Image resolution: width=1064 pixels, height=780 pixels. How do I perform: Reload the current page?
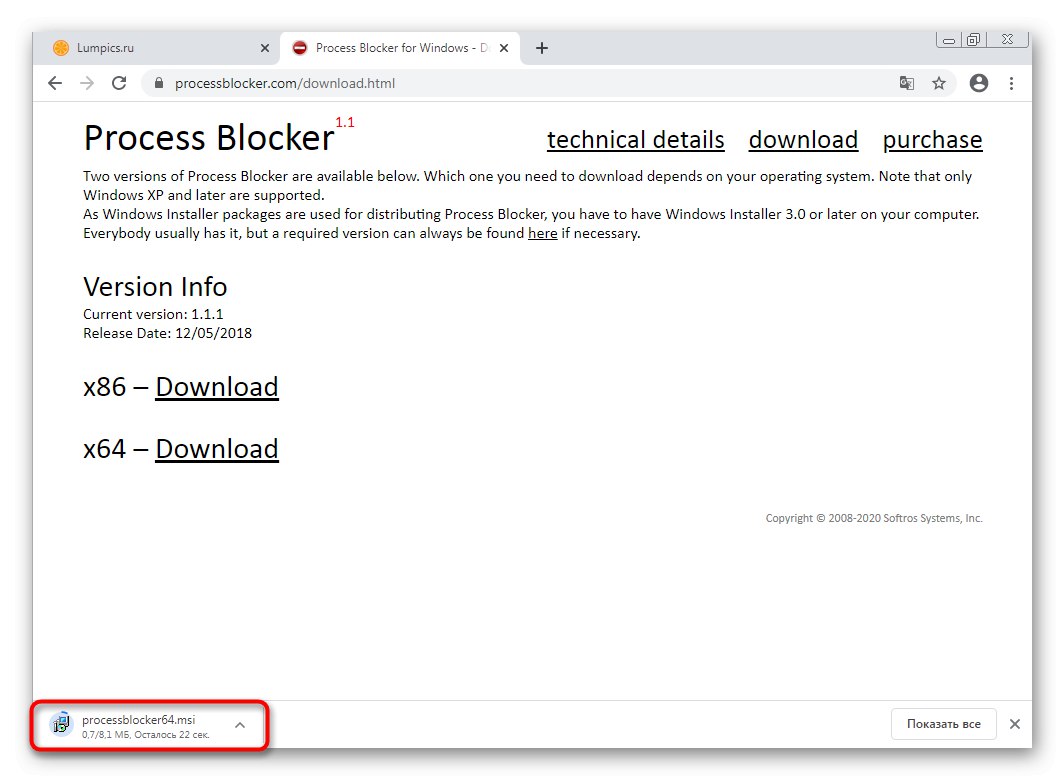(119, 84)
